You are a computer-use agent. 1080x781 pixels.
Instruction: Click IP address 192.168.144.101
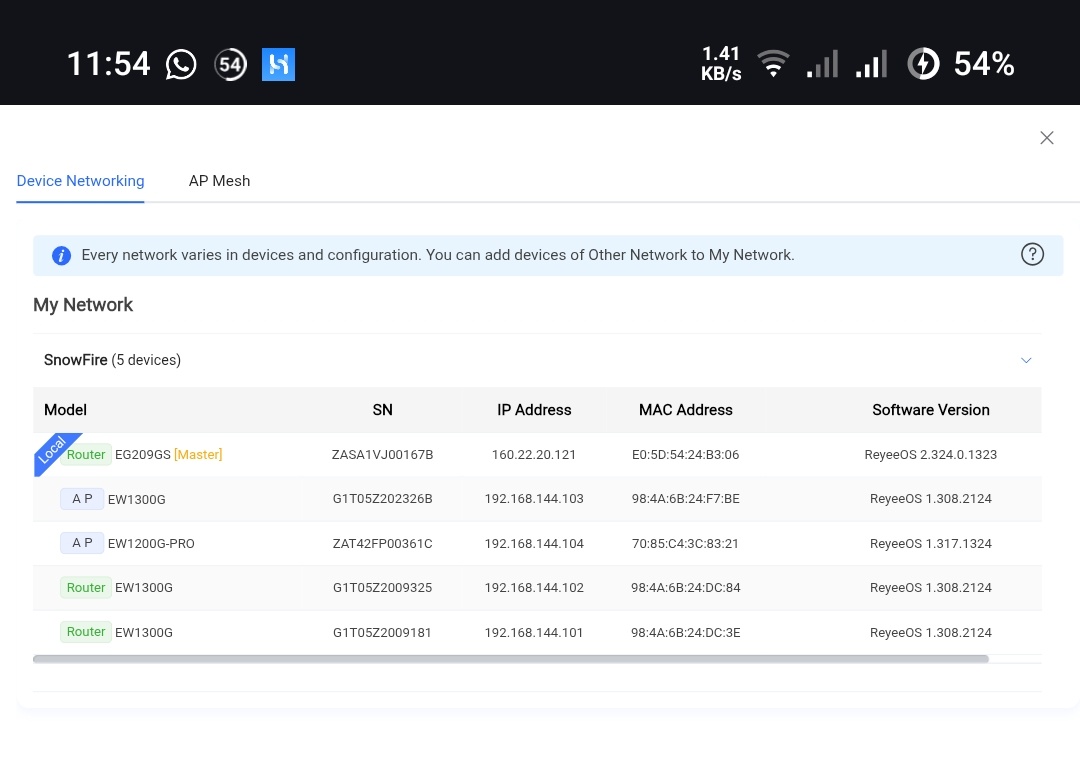[x=534, y=632]
